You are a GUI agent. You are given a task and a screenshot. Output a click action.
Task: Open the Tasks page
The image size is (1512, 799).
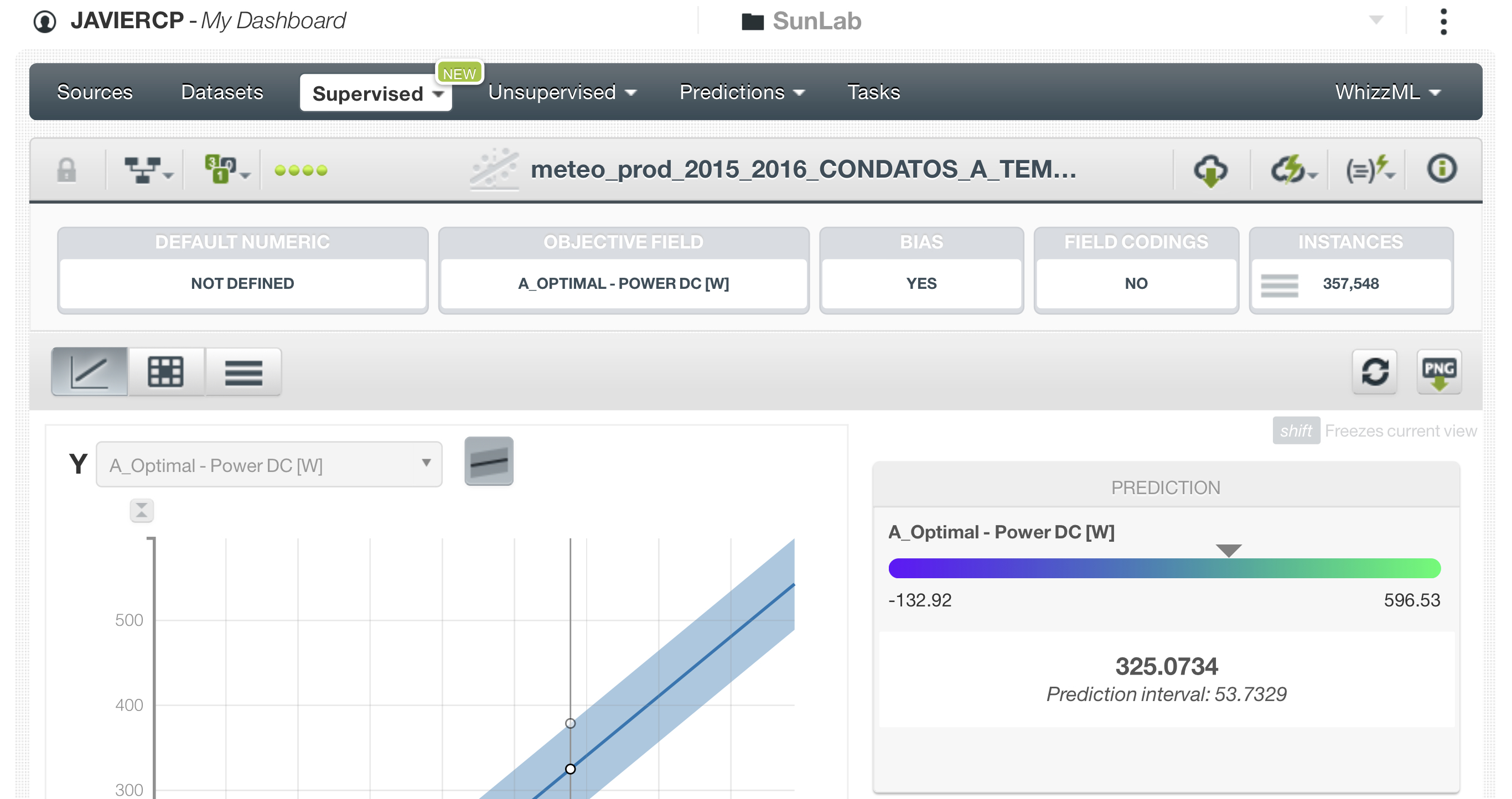pos(873,92)
